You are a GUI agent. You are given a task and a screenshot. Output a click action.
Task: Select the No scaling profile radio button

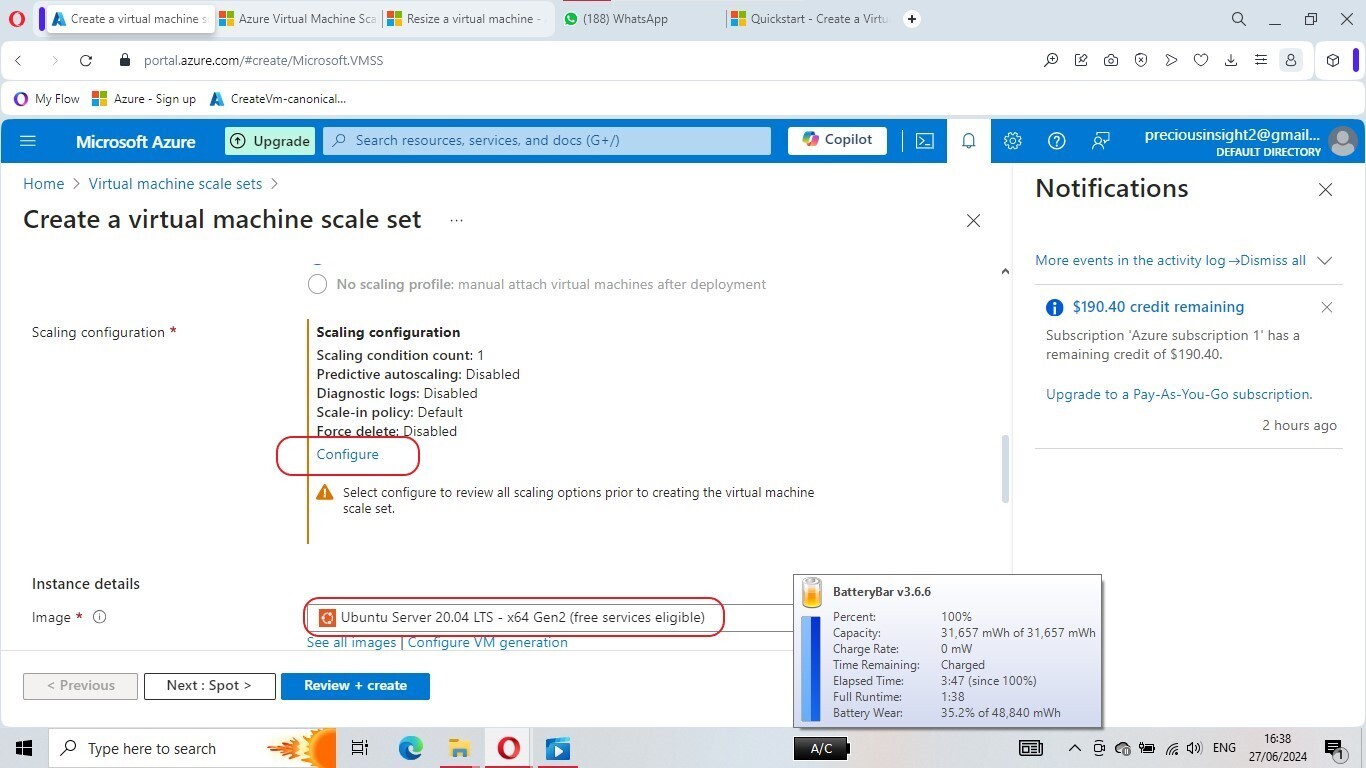(317, 284)
